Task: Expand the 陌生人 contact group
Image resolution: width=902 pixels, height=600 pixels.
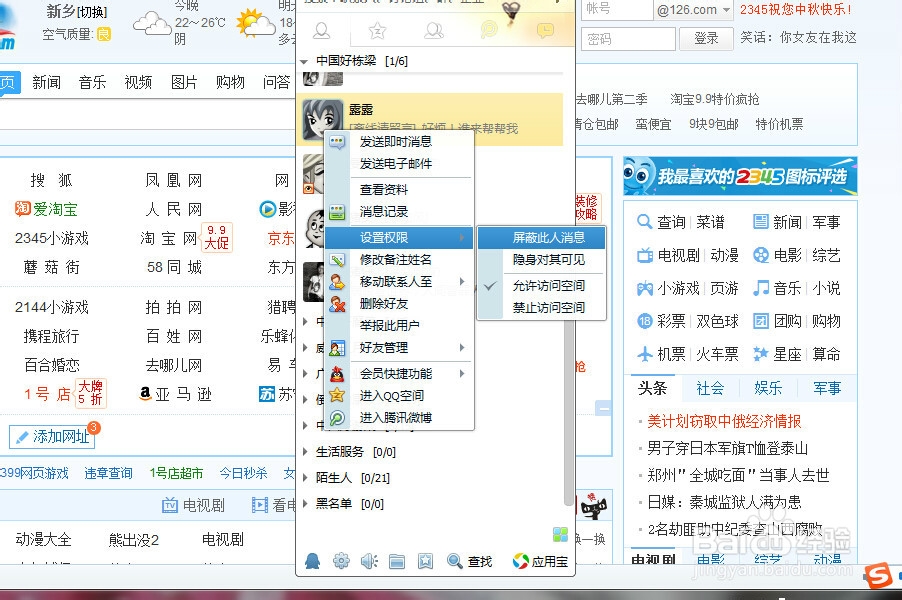Action: pos(305,478)
